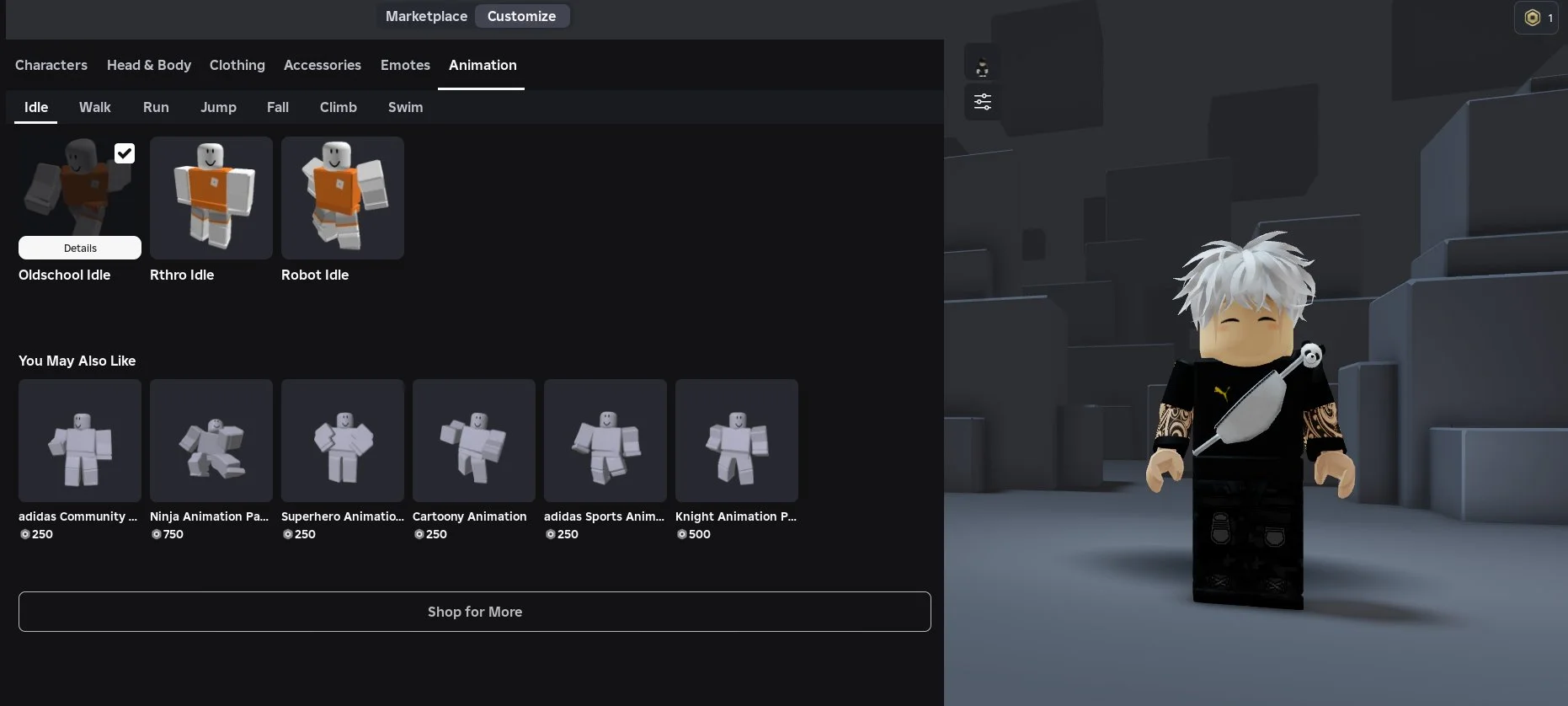Open the Superhero Animation Pack thumbnail
This screenshot has height=706, width=1568.
[x=343, y=441]
